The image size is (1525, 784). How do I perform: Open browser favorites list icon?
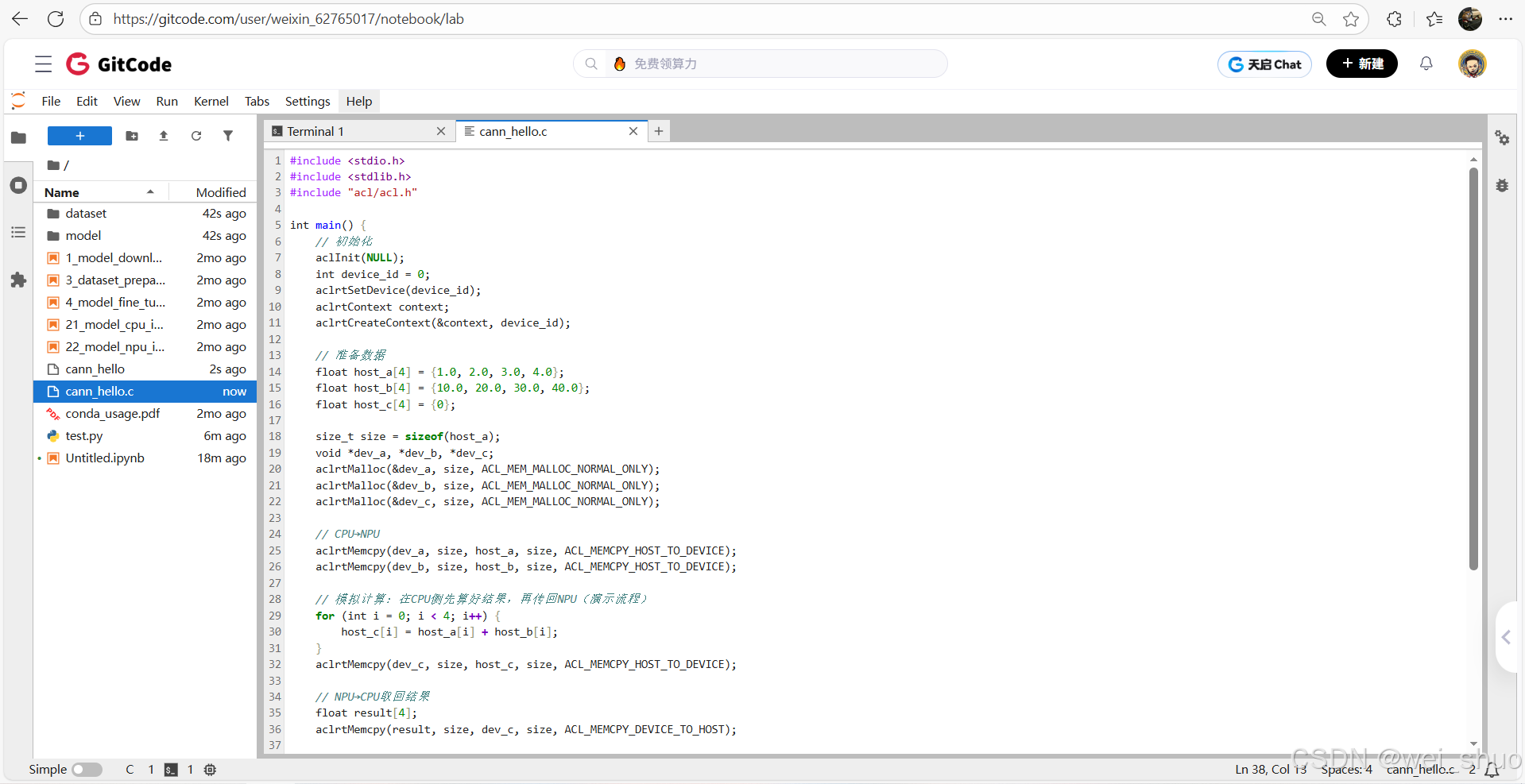[x=1434, y=19]
